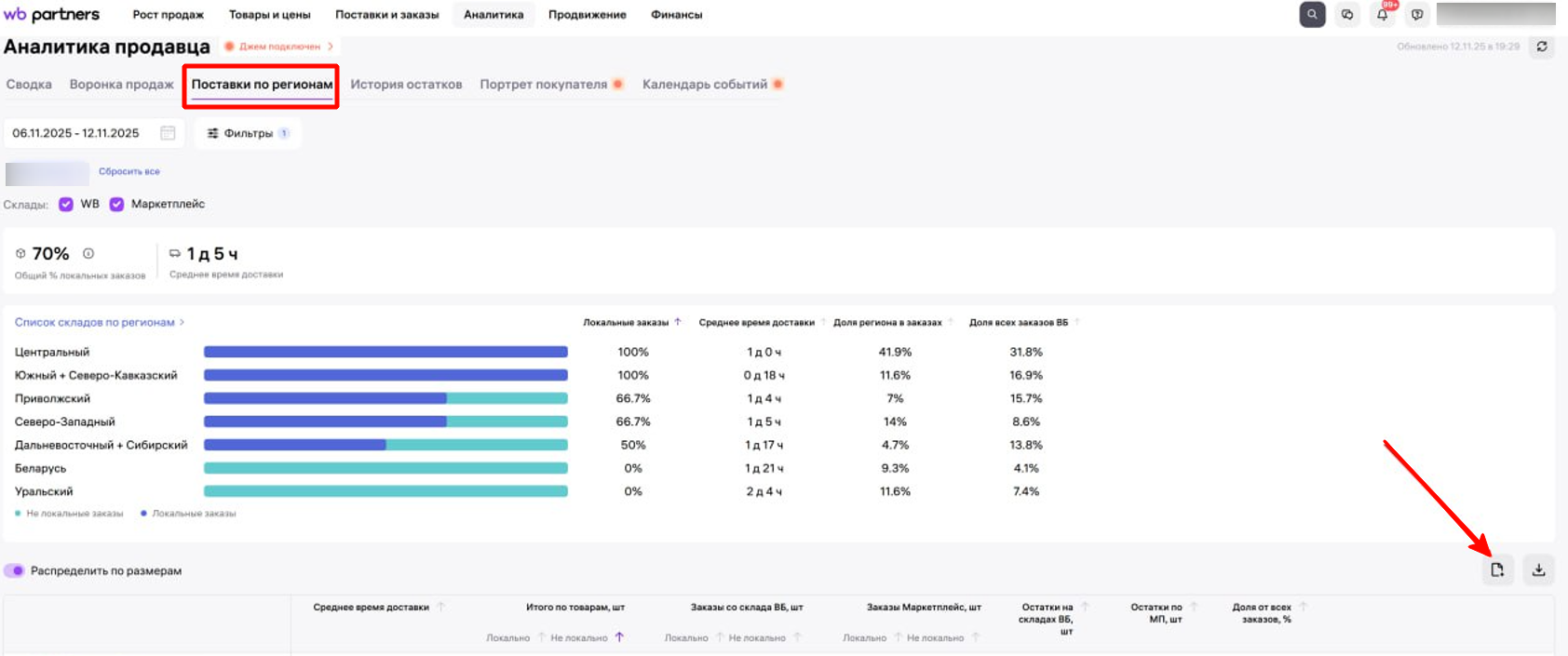Sort by Доля региона в заказах
This screenshot has width=1568, height=656.
click(x=951, y=322)
